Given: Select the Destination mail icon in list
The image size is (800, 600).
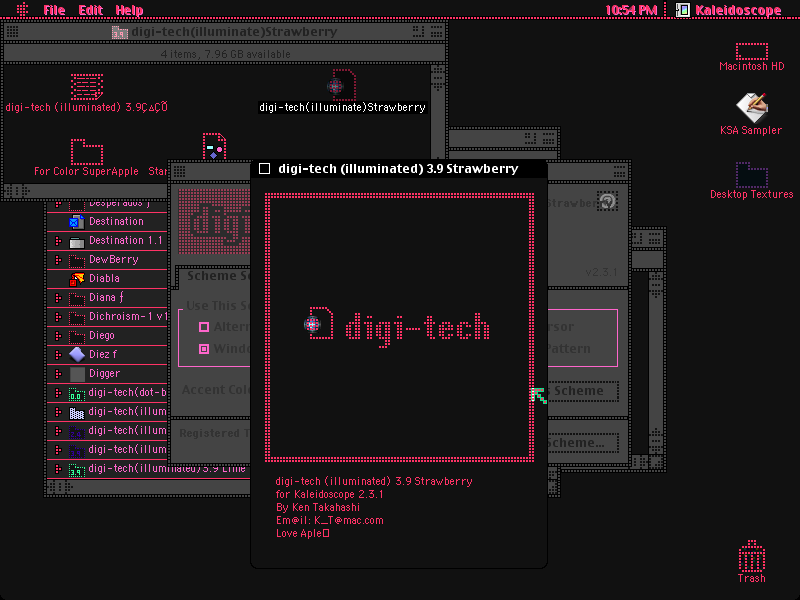Looking at the screenshot, I should click(77, 222).
